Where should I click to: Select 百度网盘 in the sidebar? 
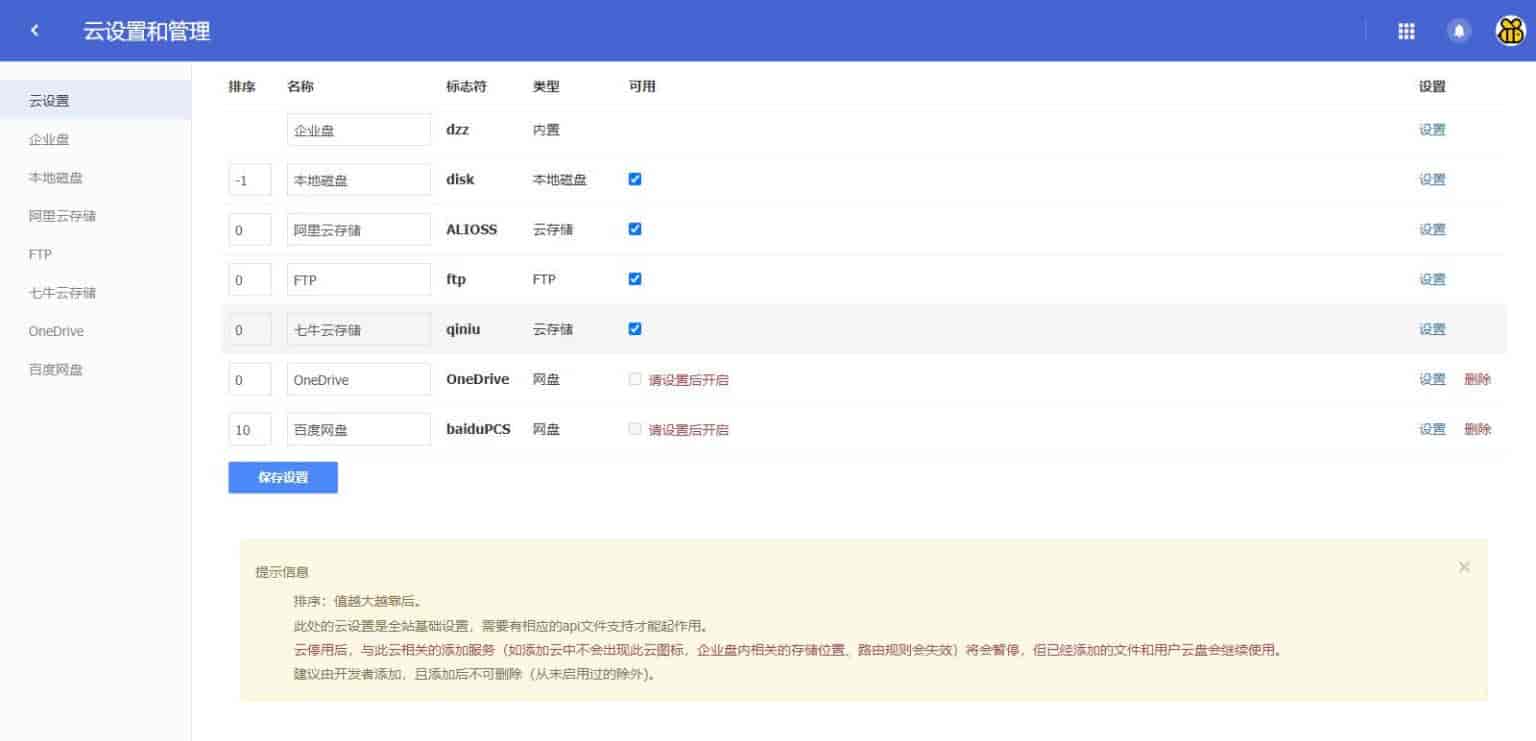coord(56,369)
